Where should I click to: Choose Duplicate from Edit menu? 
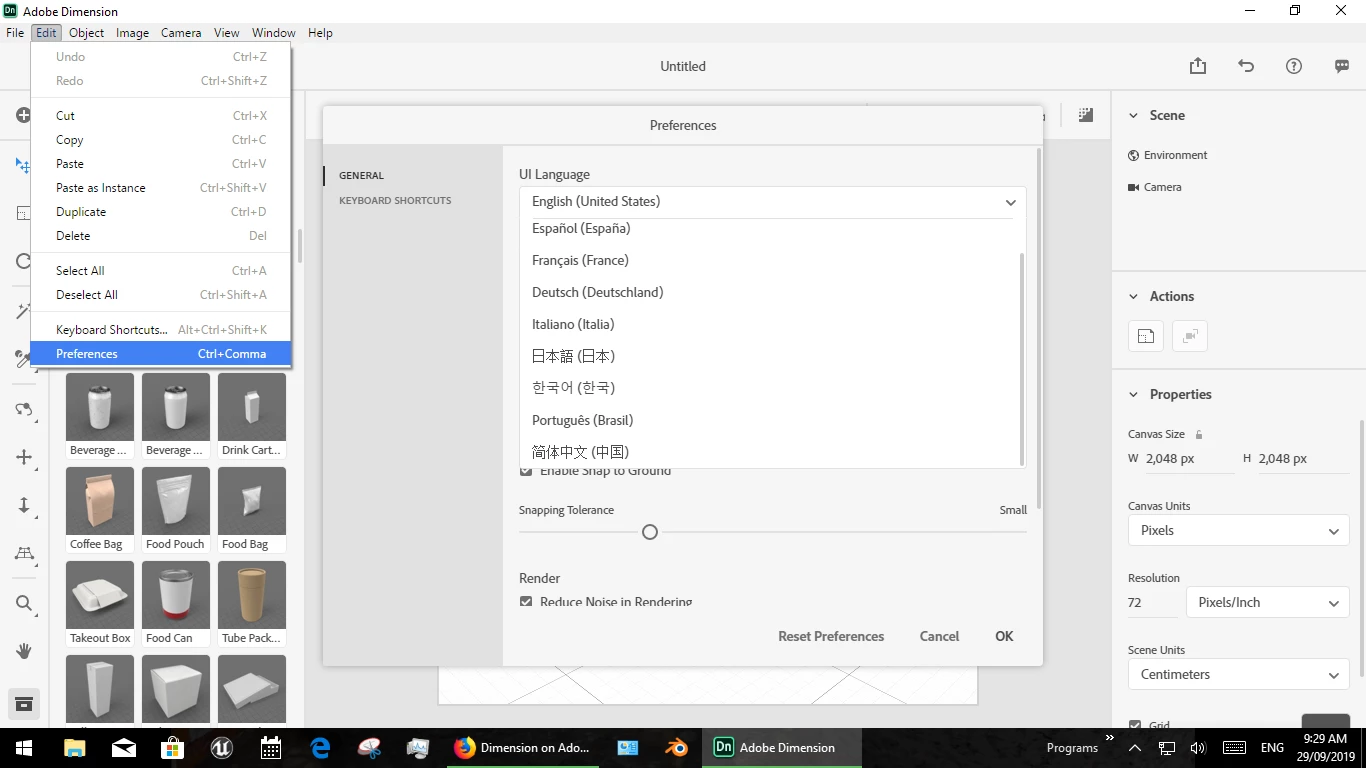[161, 212]
